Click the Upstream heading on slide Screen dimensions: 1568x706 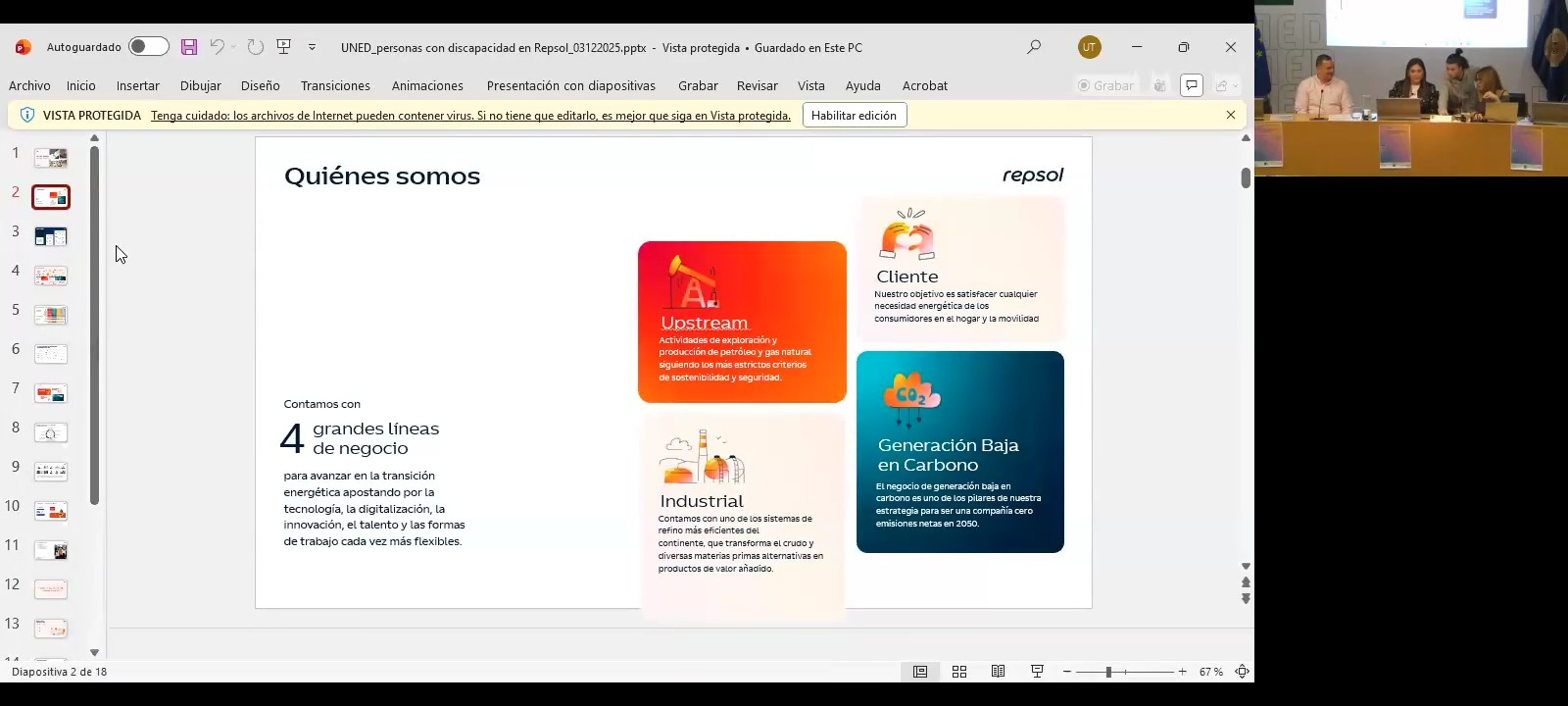(704, 323)
